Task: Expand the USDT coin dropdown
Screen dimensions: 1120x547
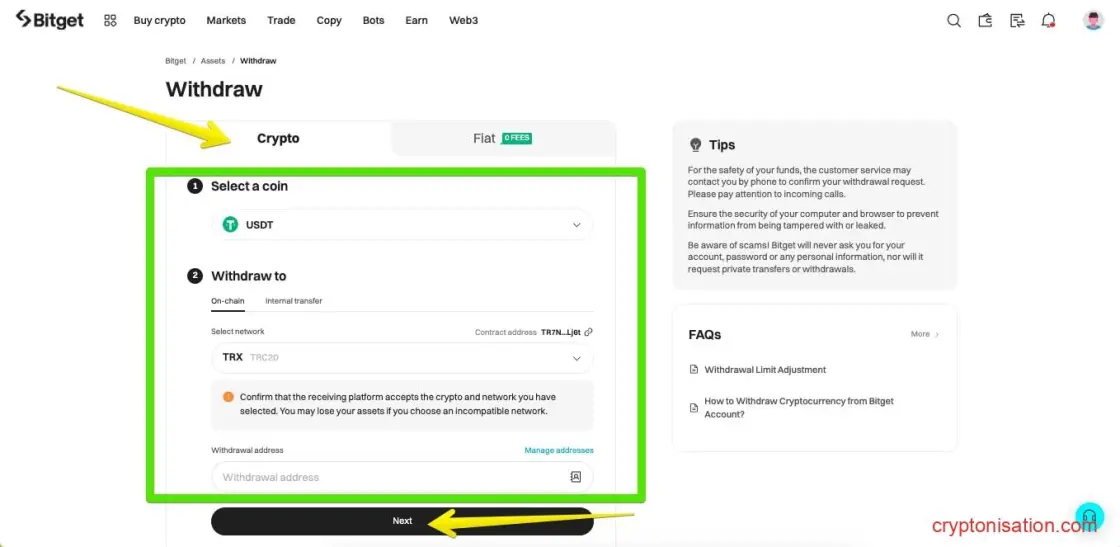Action: [x=402, y=225]
